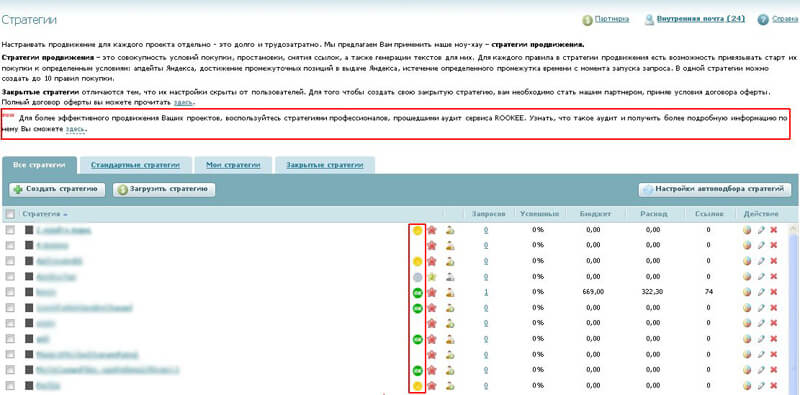800x395 pixels.
Task: Click the gray user icon beside the green star
Action: (450, 277)
